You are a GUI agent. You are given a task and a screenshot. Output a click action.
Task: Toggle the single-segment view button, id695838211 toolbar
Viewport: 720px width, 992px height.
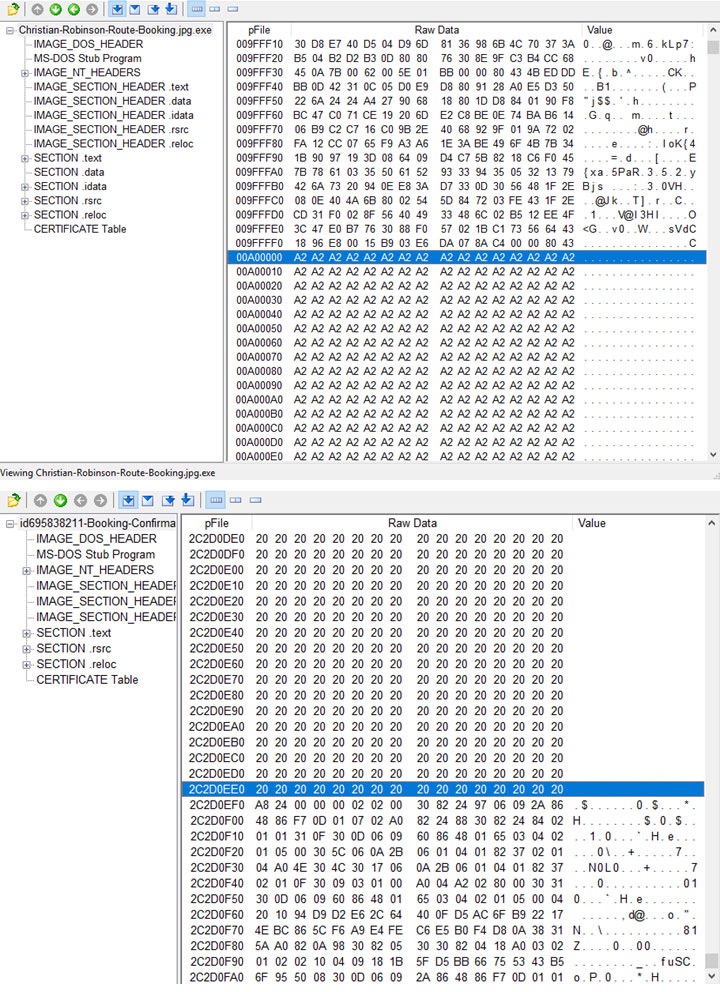point(256,500)
